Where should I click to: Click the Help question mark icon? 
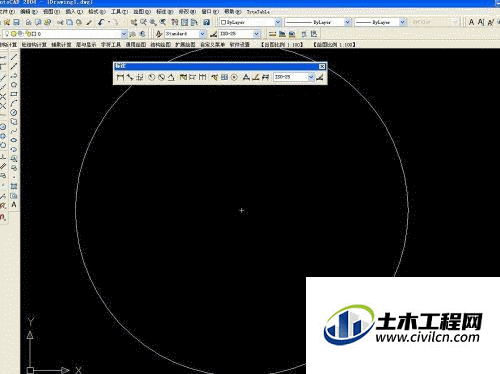coord(207,22)
